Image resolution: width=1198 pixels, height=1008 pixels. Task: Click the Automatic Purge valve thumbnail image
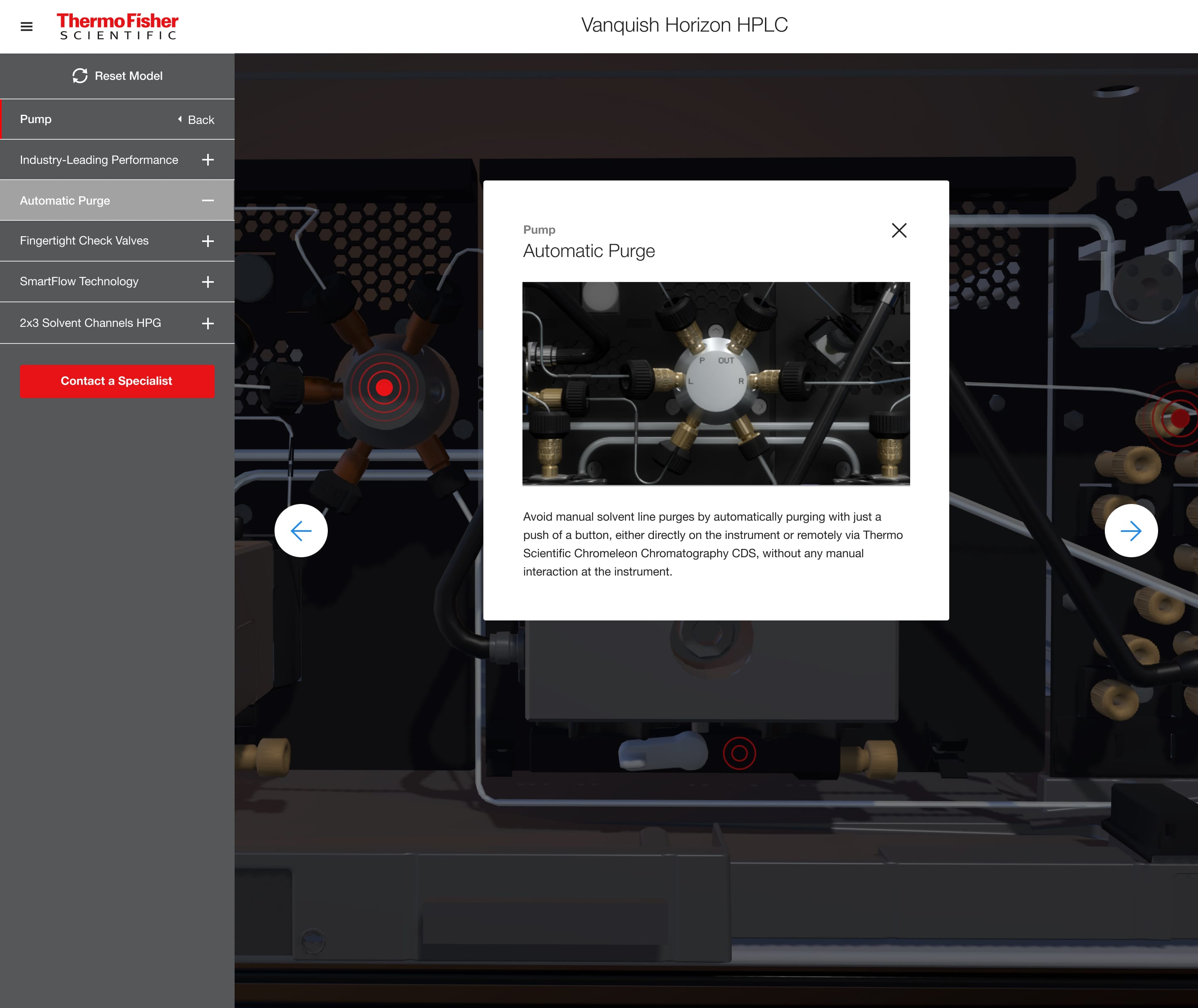coord(716,383)
